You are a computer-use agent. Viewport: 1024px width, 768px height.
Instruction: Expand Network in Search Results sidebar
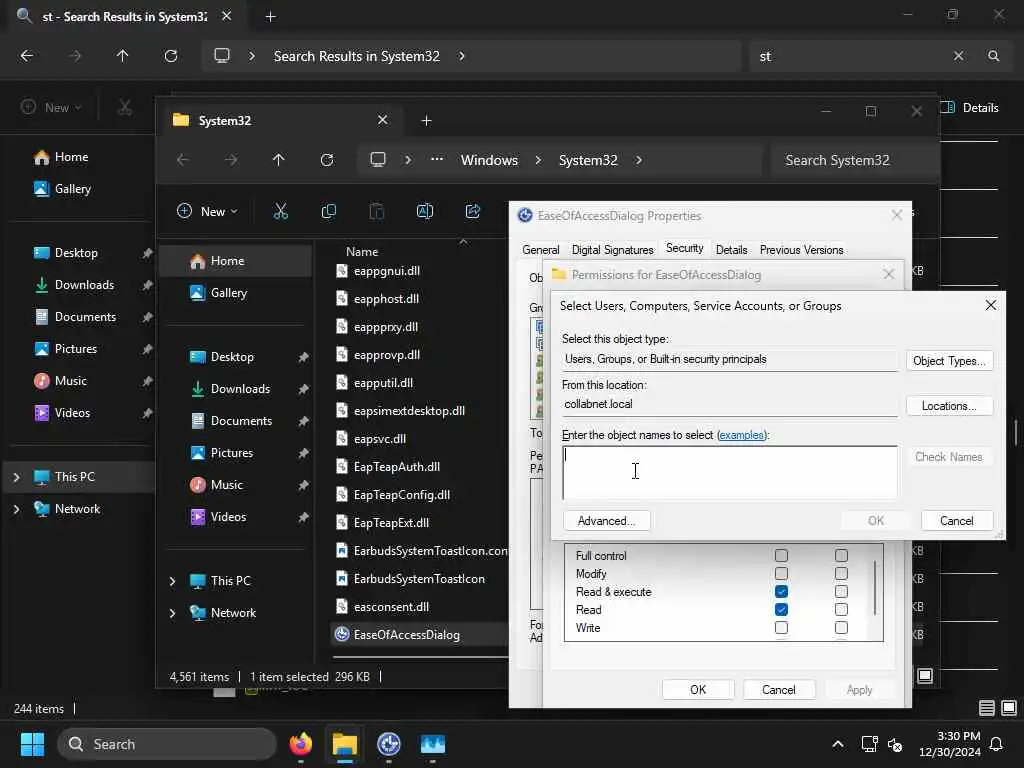[16, 509]
